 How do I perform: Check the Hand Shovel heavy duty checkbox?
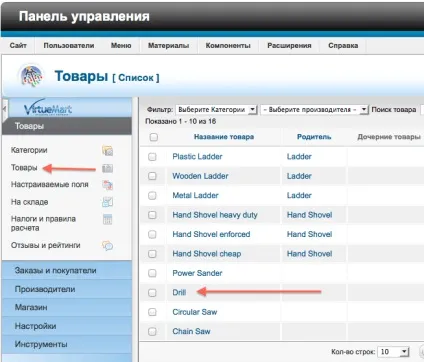[152, 215]
